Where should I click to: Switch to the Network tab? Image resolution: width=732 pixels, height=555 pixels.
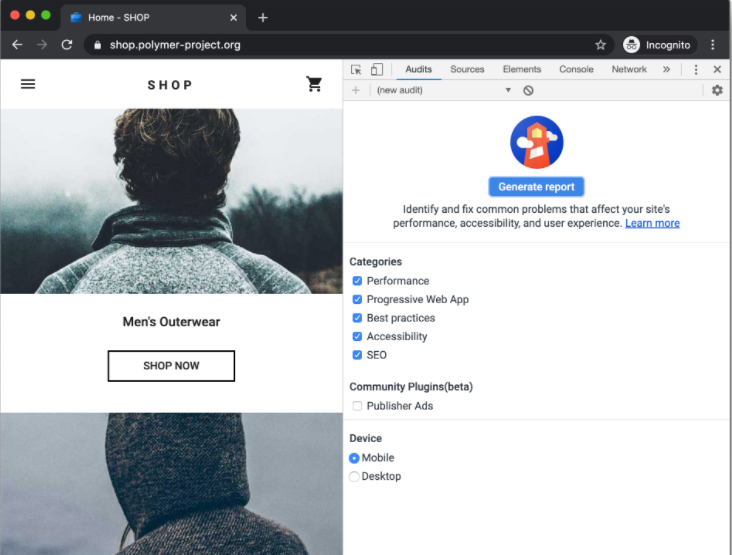[x=629, y=70]
